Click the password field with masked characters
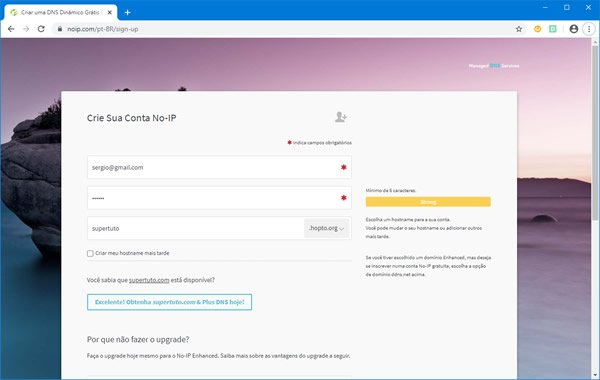600x380 pixels. [x=219, y=198]
